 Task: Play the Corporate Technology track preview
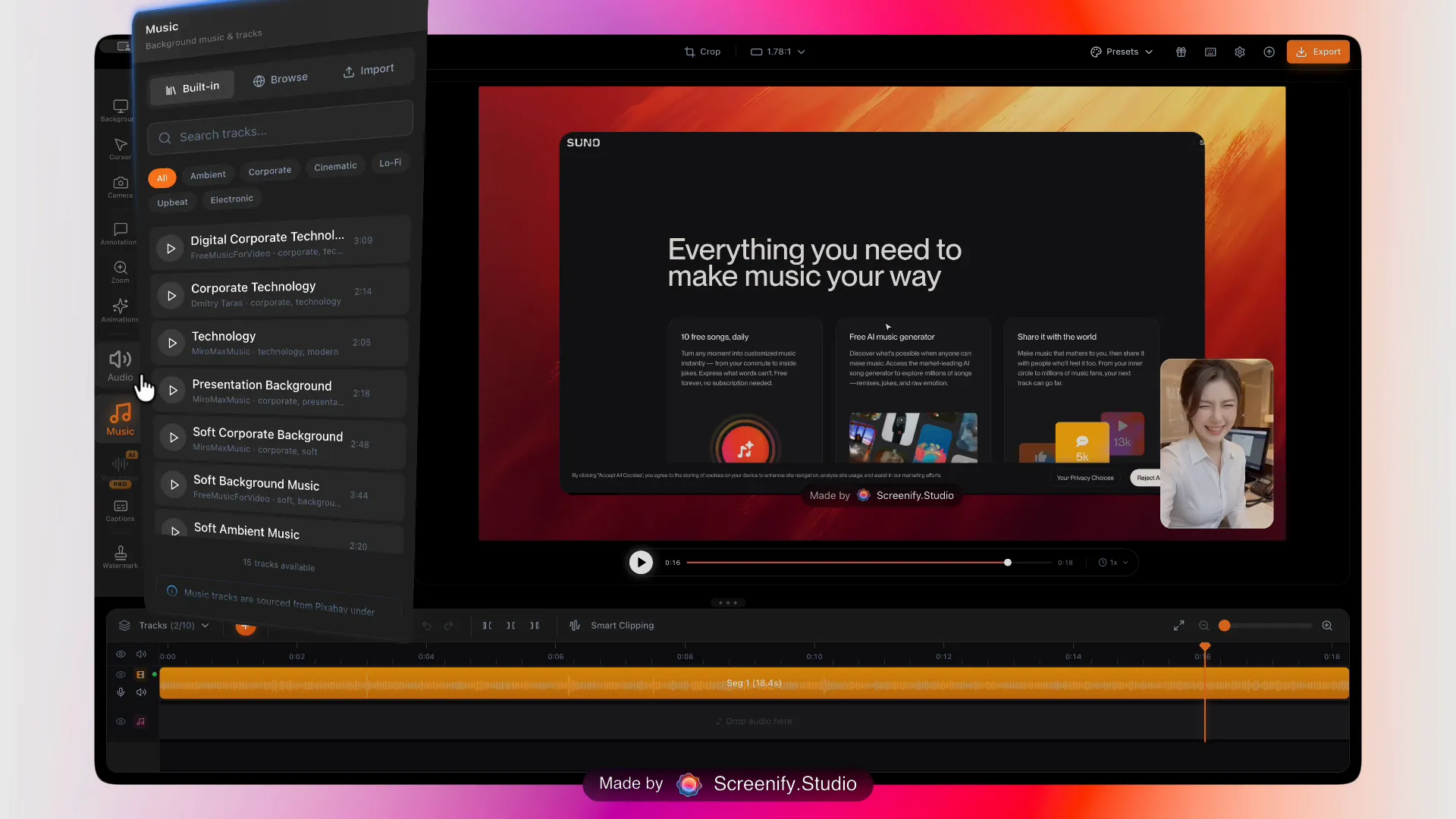point(171,296)
